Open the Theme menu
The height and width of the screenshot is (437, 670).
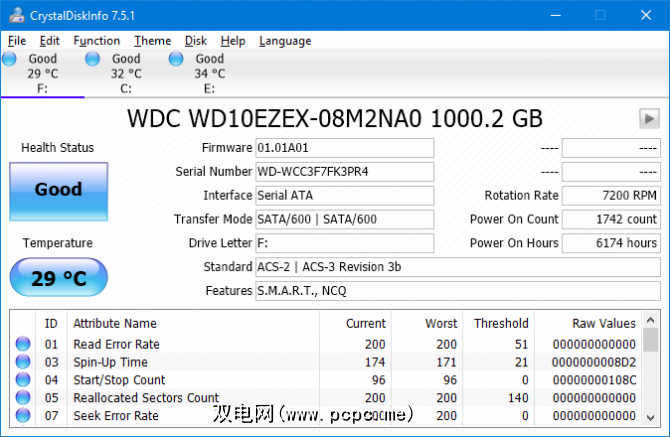[153, 41]
